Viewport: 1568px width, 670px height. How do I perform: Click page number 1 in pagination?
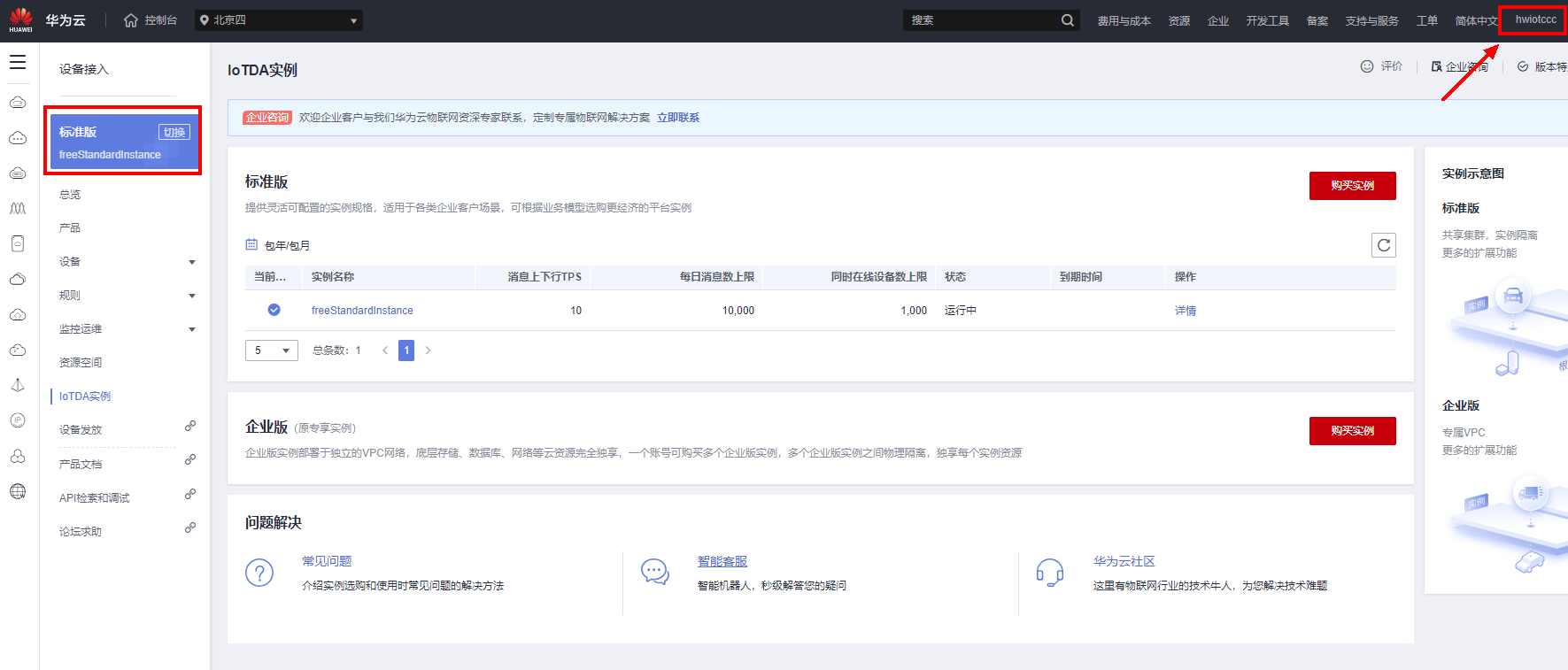pos(406,350)
